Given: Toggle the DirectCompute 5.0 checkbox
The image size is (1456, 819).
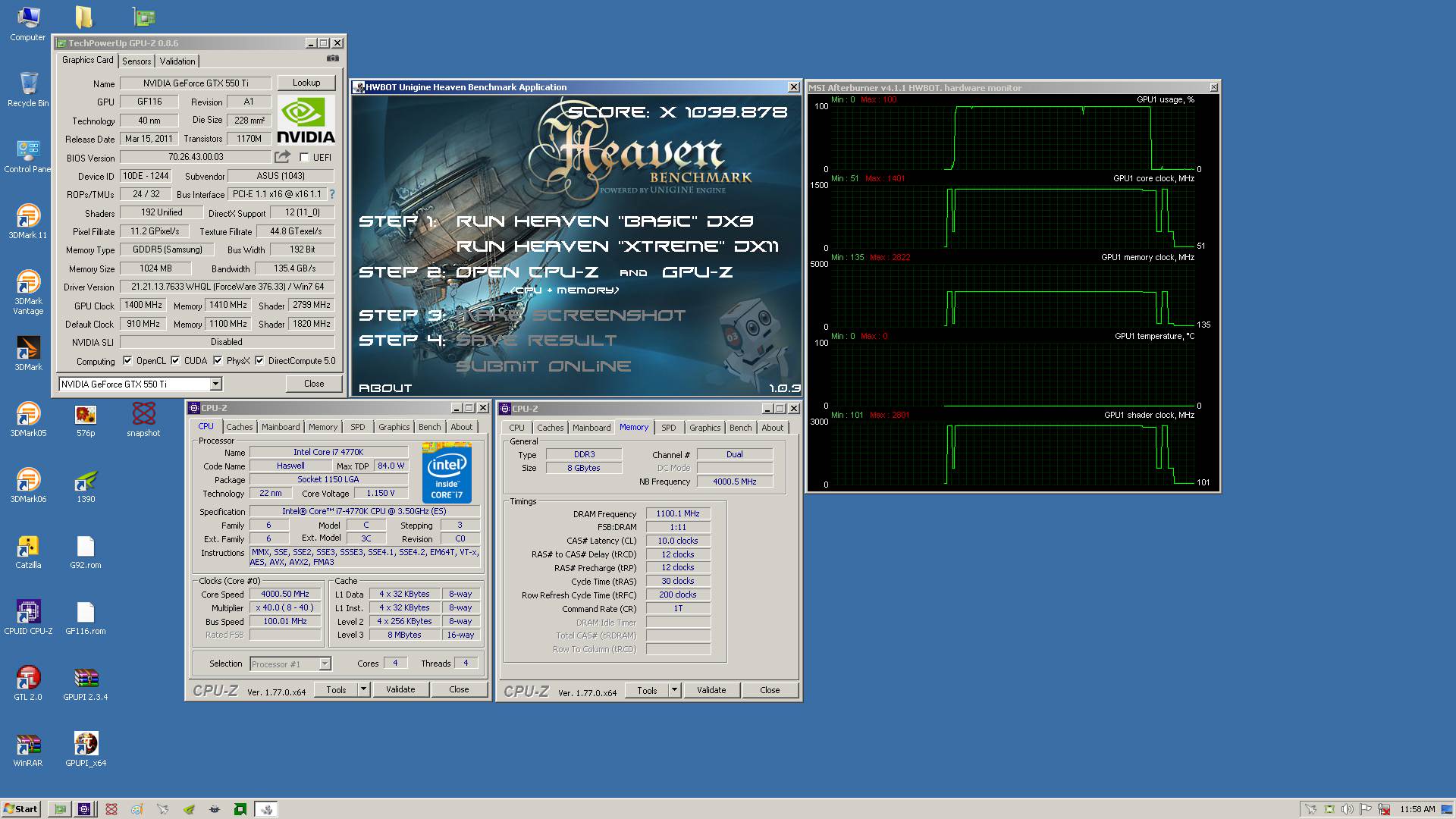Looking at the screenshot, I should tap(259, 360).
